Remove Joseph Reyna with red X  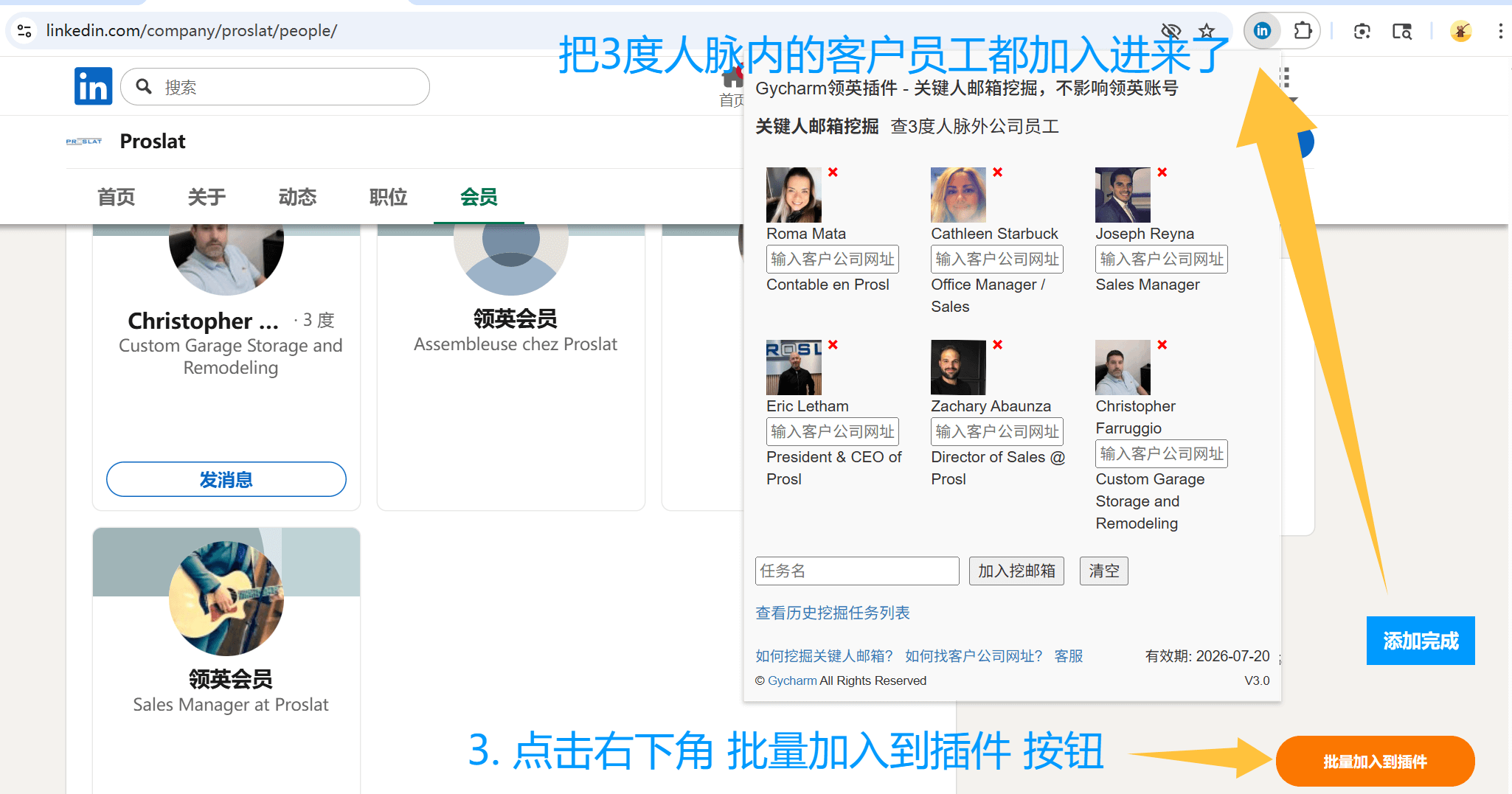point(1162,172)
